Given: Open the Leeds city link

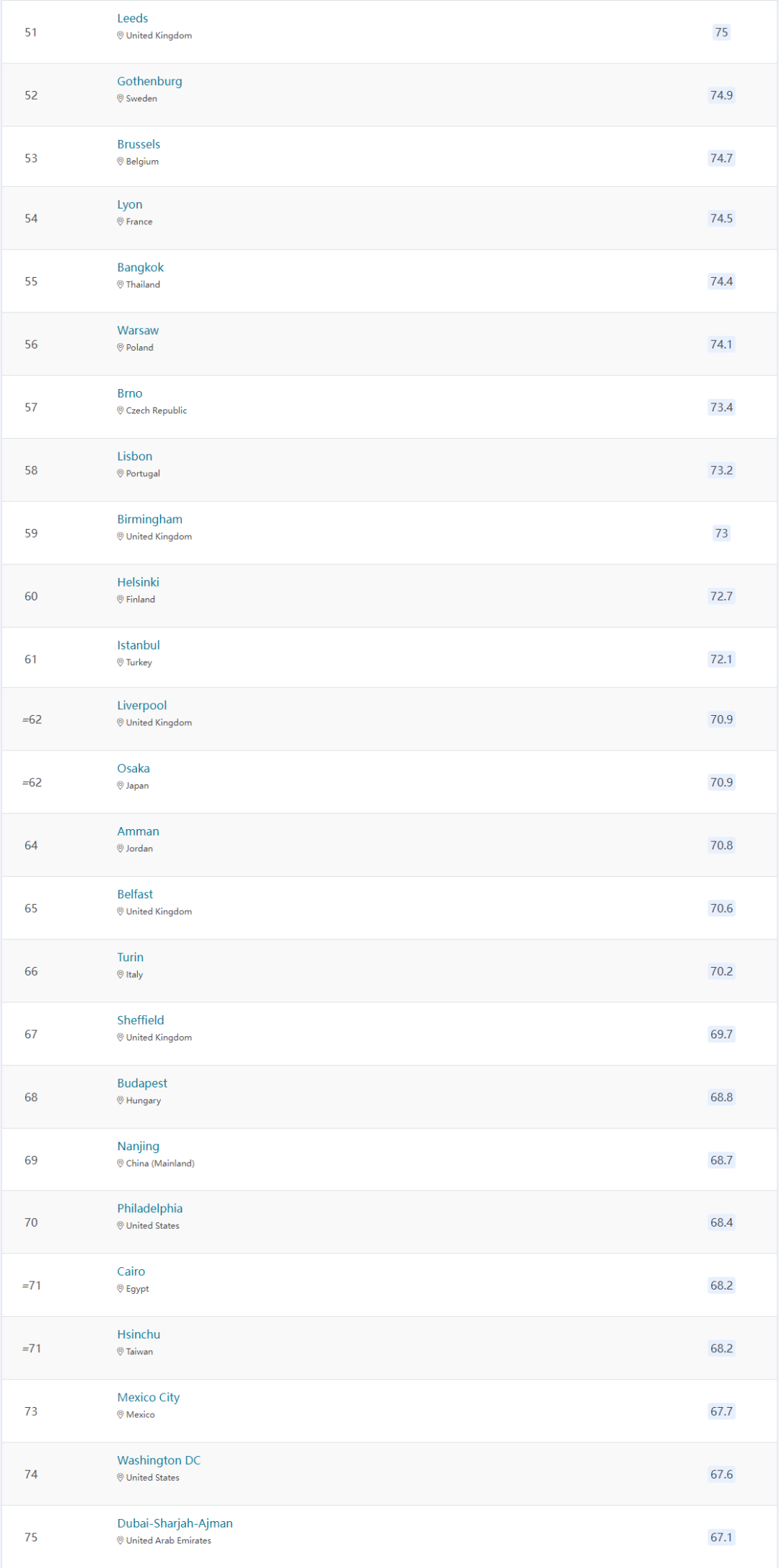Looking at the screenshot, I should pos(133,19).
